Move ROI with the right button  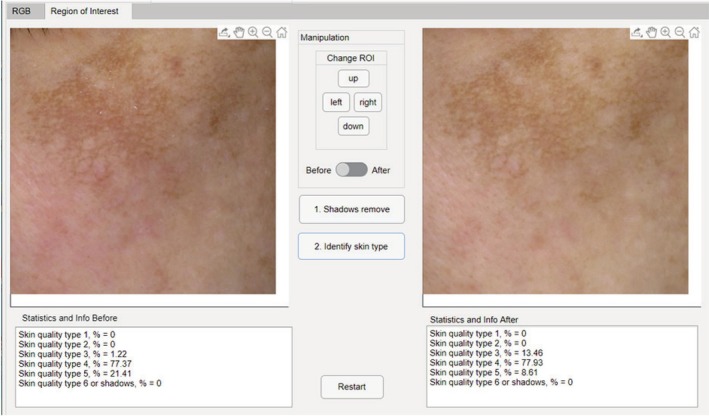coord(368,102)
